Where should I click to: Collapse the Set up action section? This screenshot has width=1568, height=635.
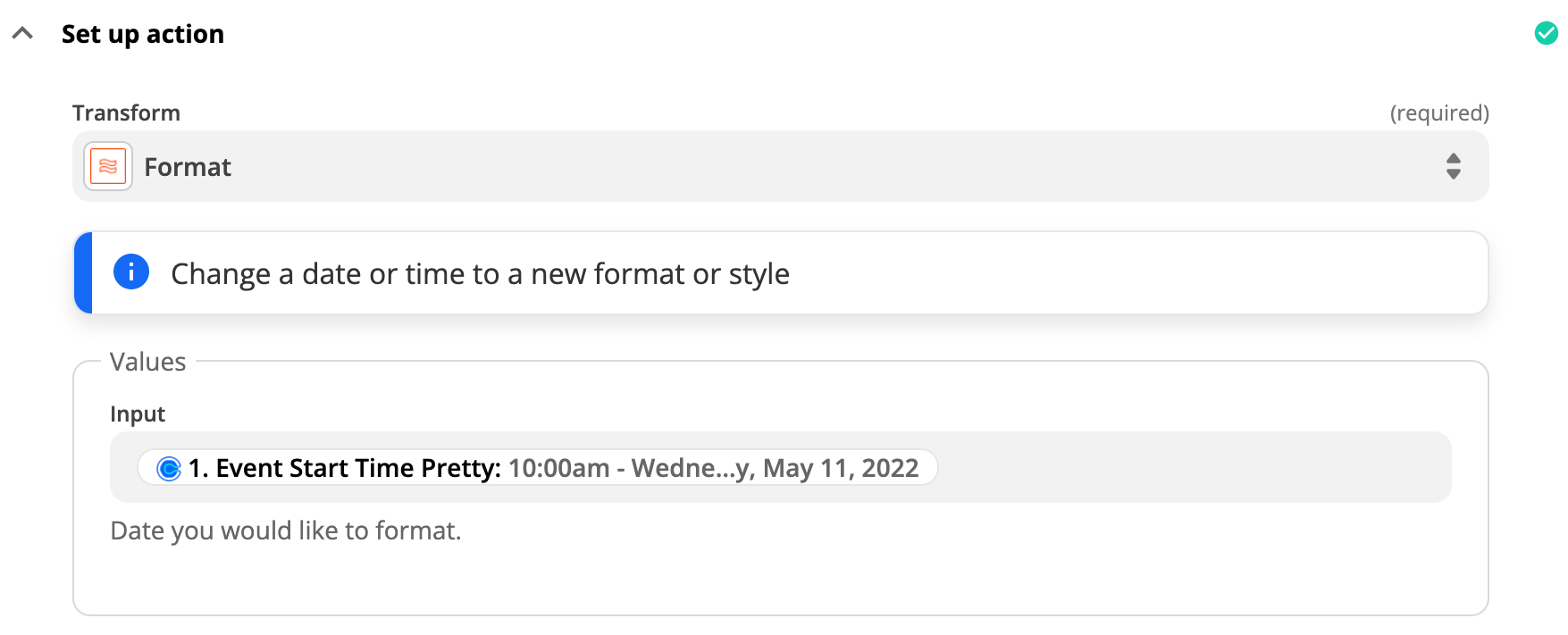point(22,34)
